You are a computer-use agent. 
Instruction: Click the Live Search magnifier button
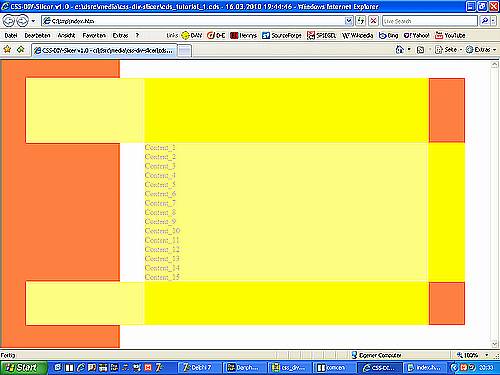[x=484, y=21]
